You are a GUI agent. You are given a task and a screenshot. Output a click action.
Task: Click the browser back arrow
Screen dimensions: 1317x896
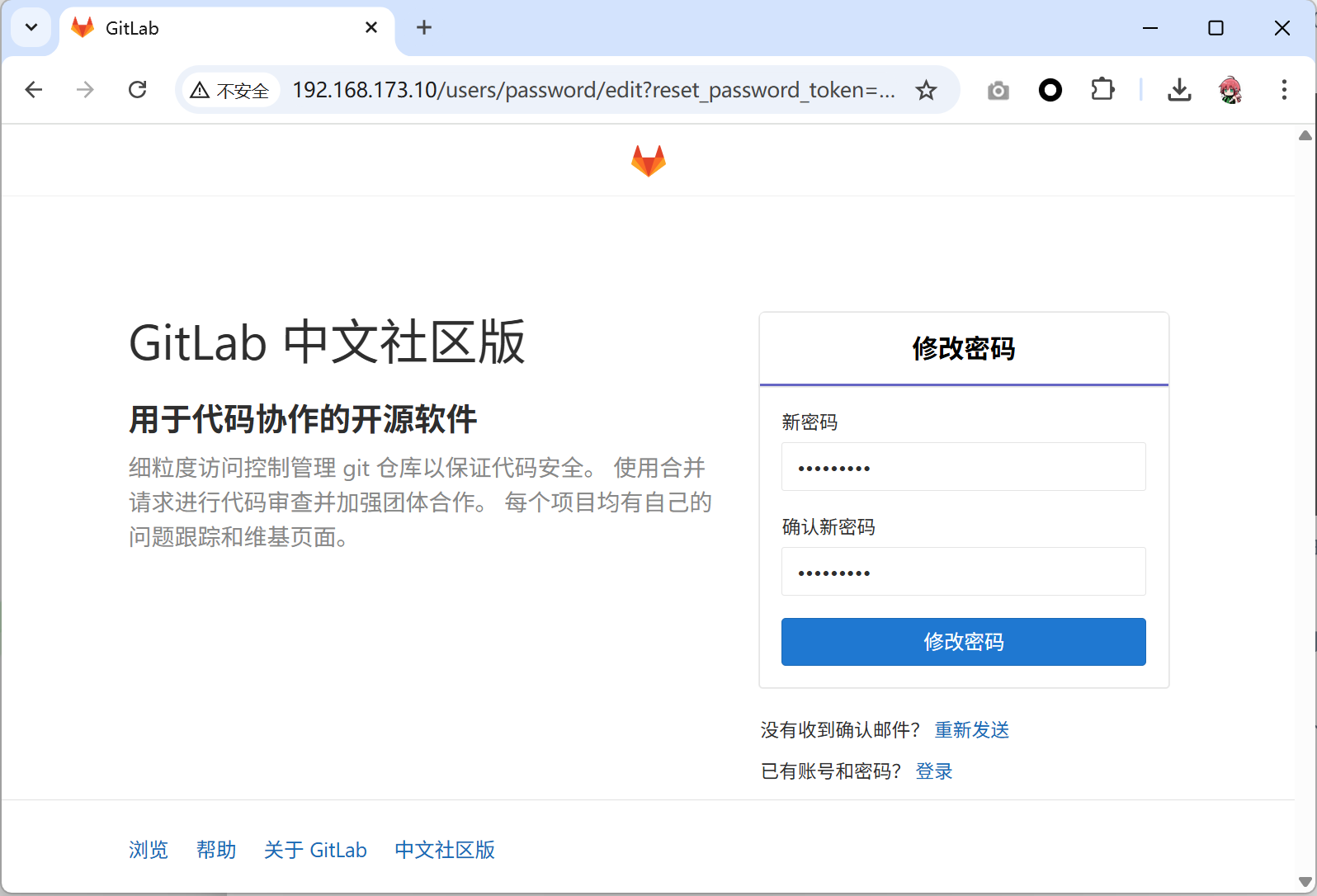[x=34, y=90]
